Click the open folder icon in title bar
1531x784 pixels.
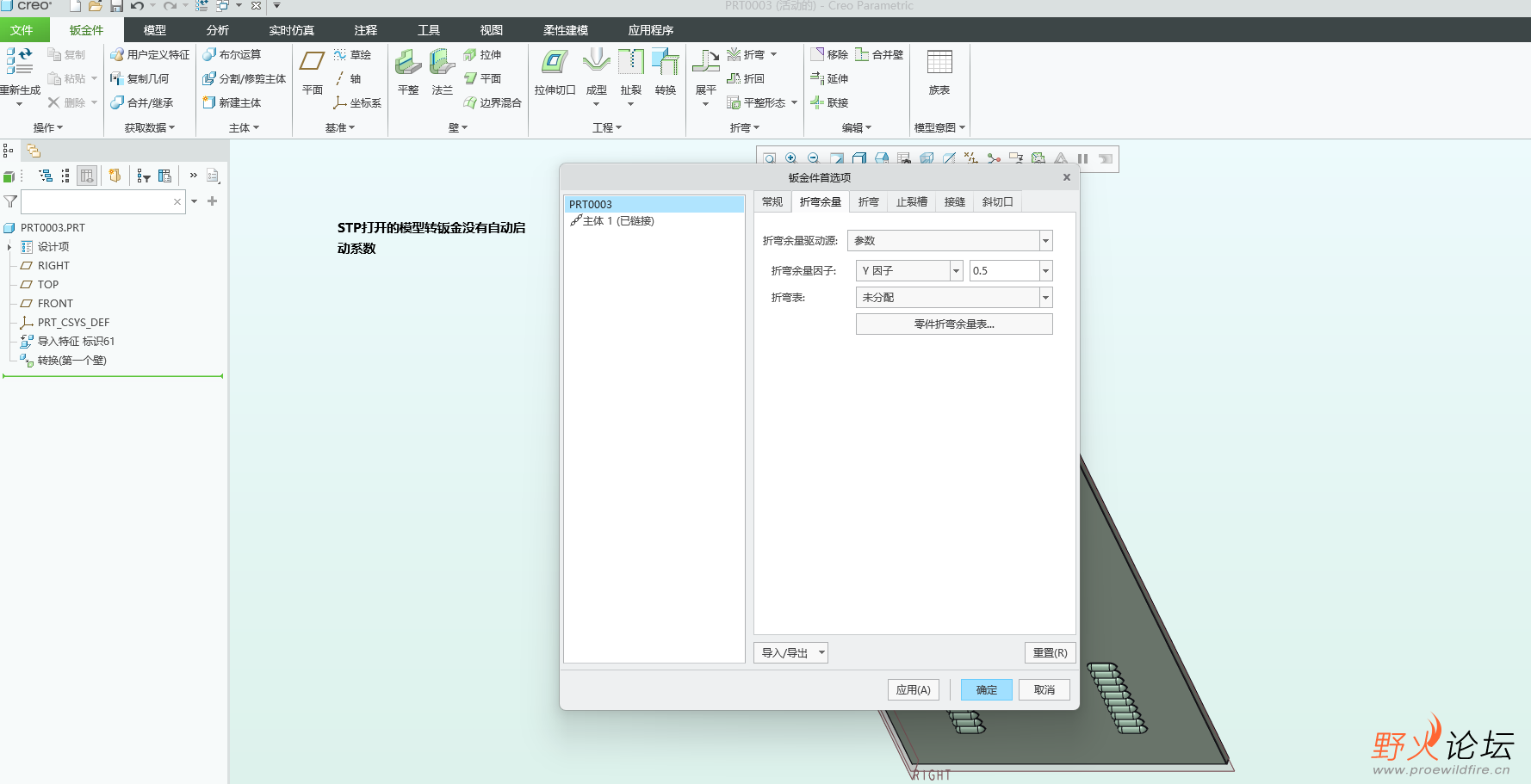tap(96, 6)
